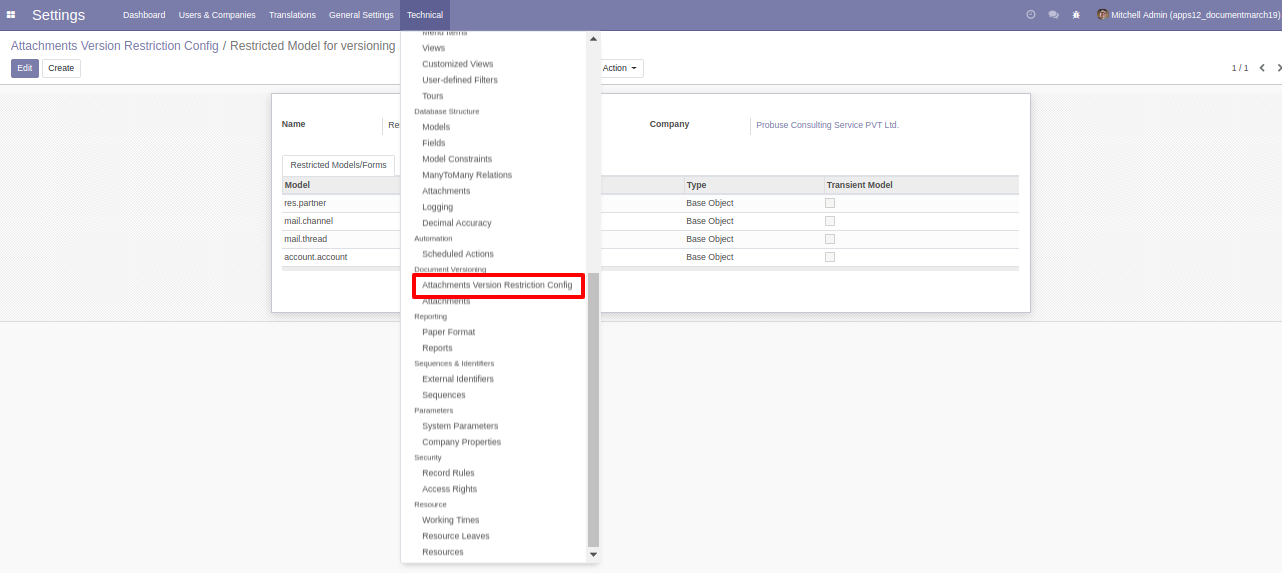The width and height of the screenshot is (1282, 573).
Task: Select ManyToMany Relations entry
Action: coord(467,175)
